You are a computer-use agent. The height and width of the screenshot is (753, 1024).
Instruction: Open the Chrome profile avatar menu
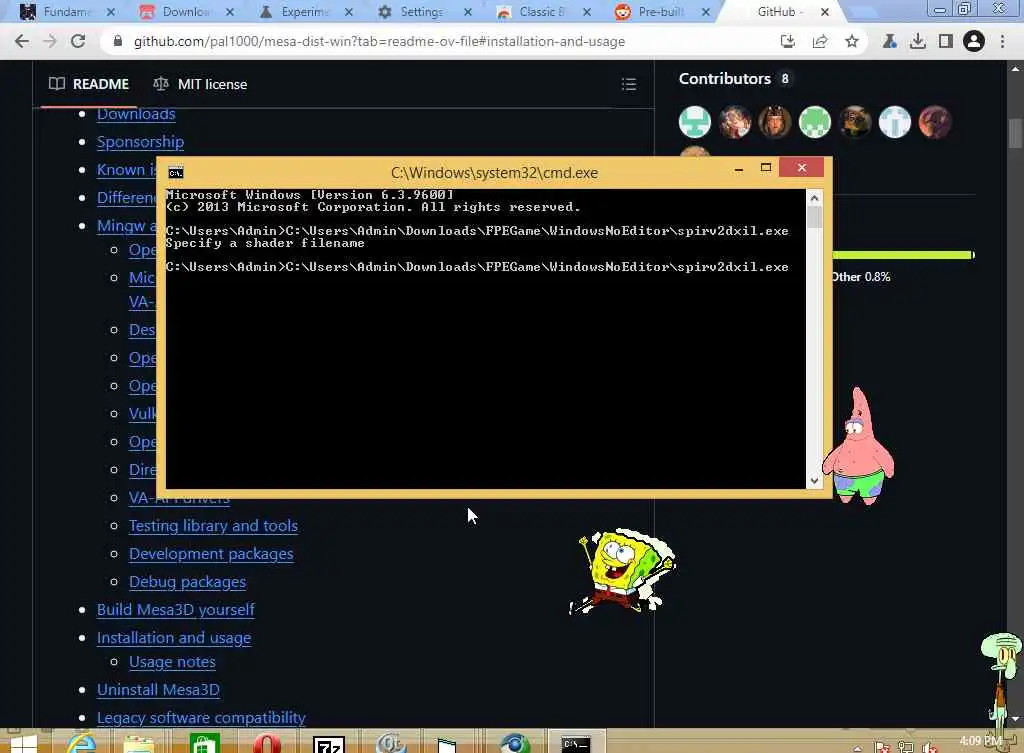(x=973, y=41)
